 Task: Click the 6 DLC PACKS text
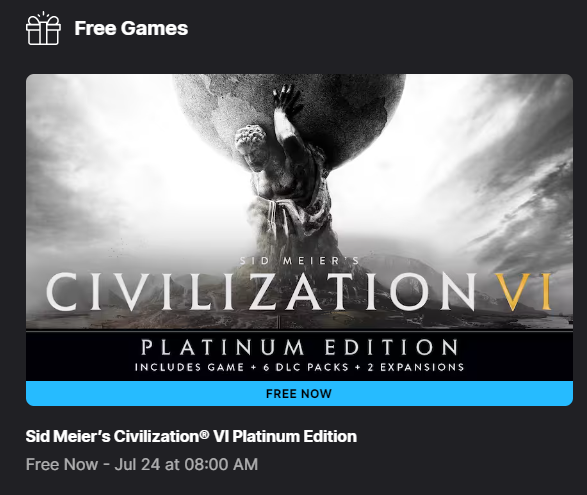click(x=306, y=367)
